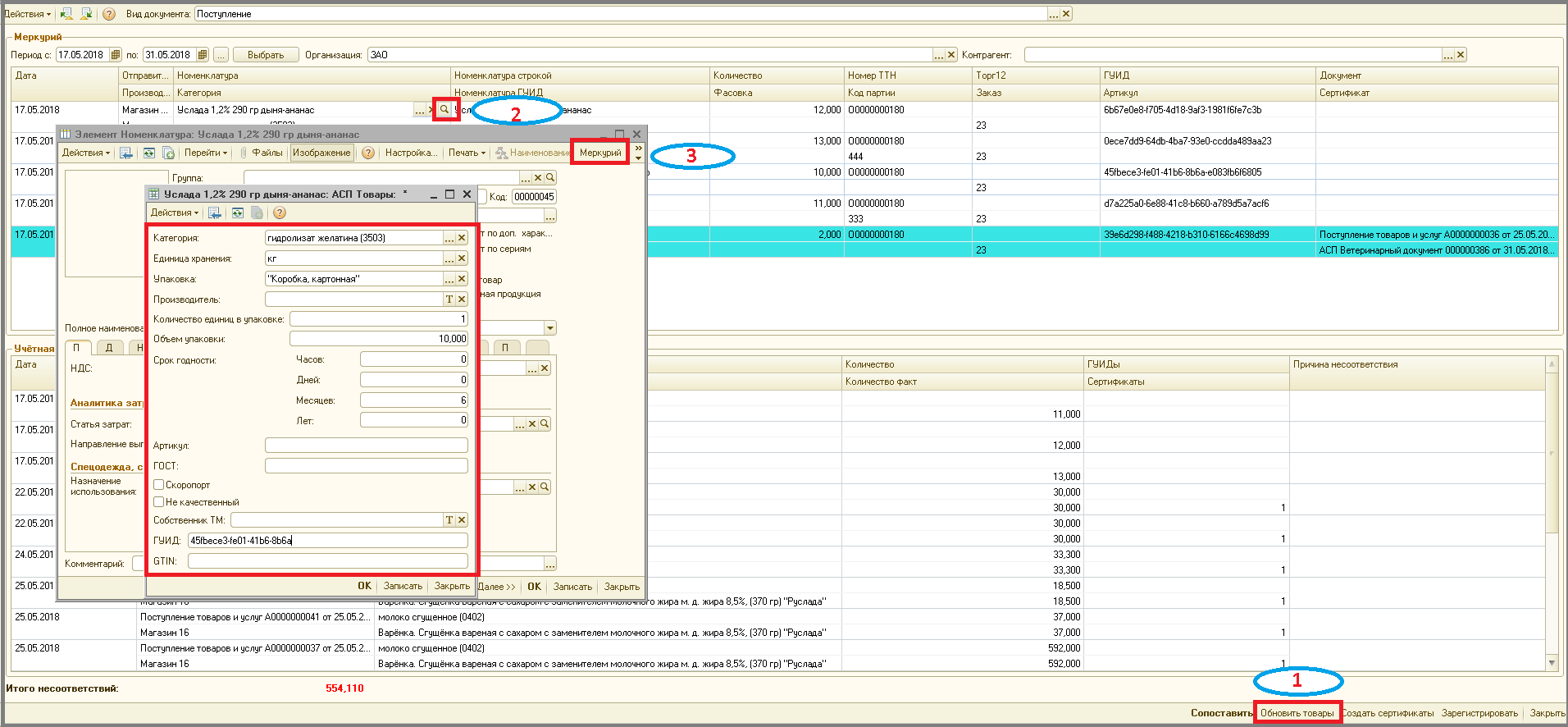Click the refresh icon in the Номенклатура window toolbar
Screen dimensions: 1568x727
pos(148,153)
